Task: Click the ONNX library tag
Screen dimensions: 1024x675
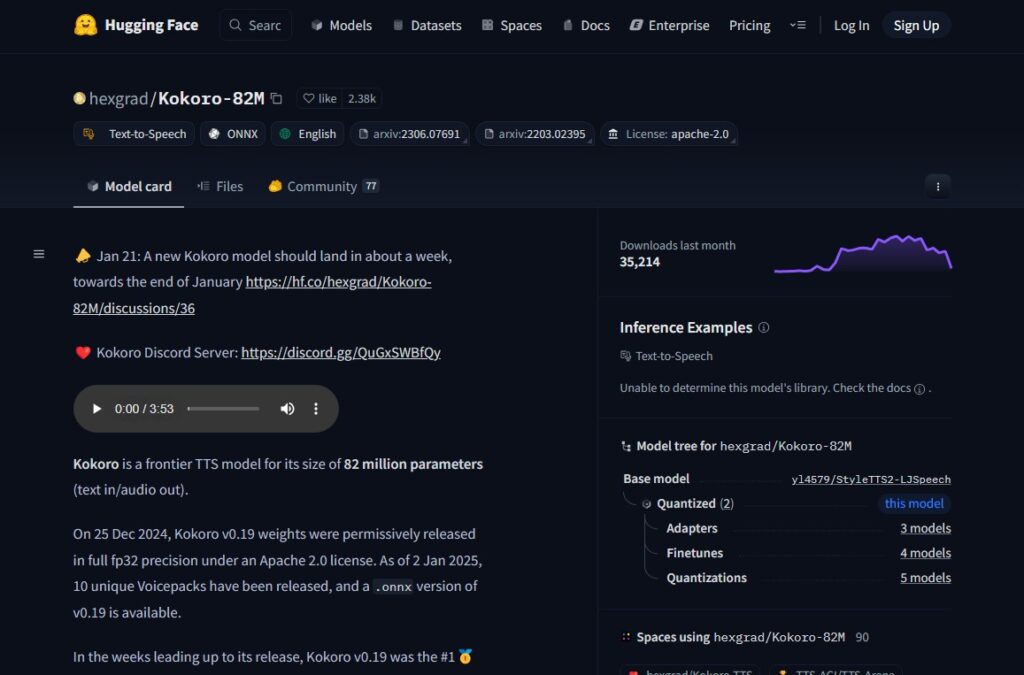Action: 233,134
